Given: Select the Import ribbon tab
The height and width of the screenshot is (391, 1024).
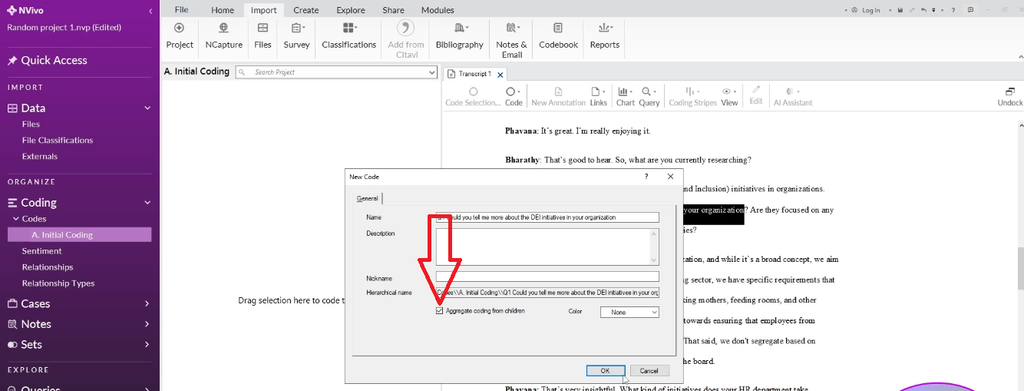Looking at the screenshot, I should coord(264,10).
